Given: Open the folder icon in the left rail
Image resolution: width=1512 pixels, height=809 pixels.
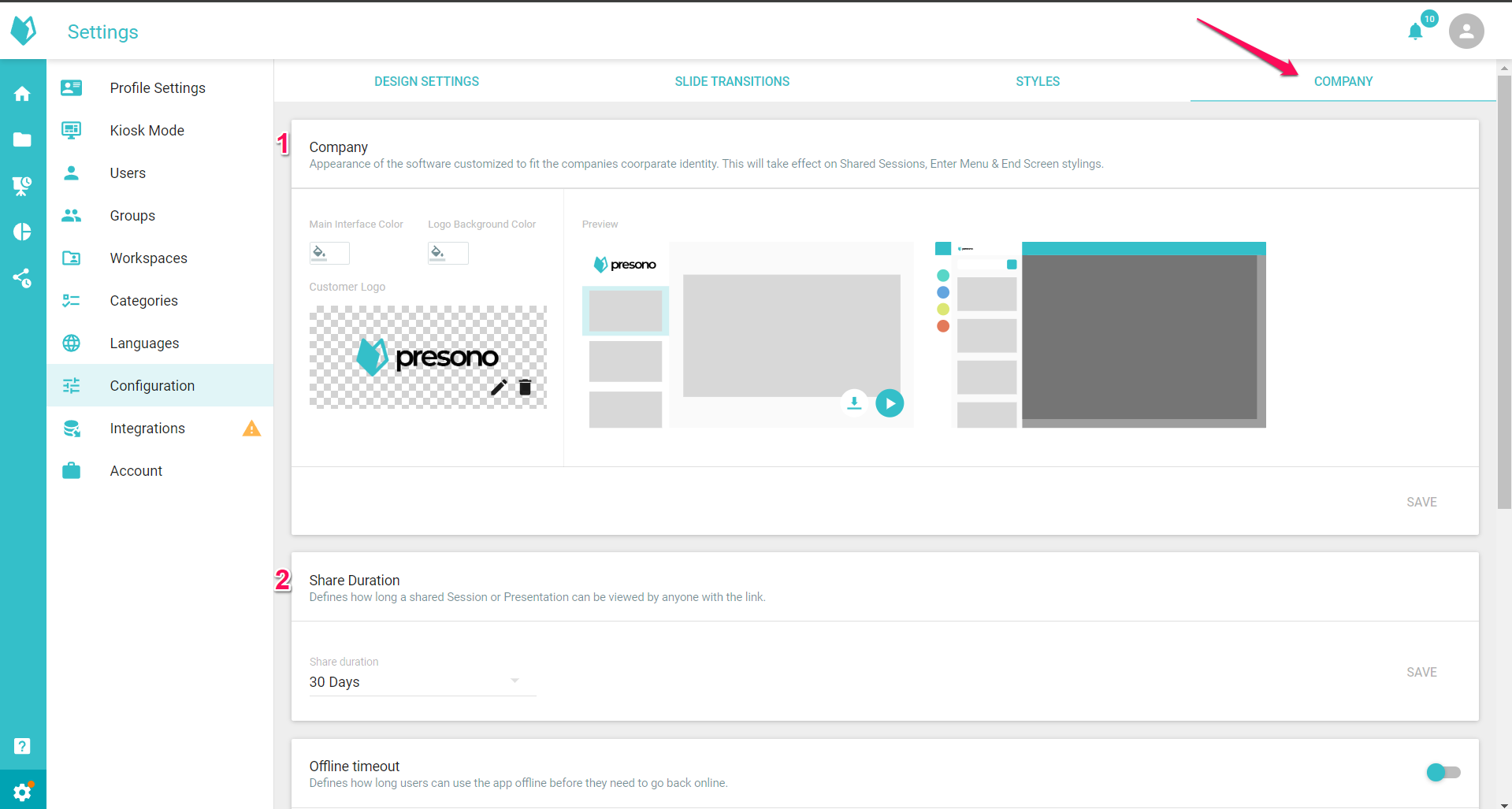Looking at the screenshot, I should coord(22,139).
